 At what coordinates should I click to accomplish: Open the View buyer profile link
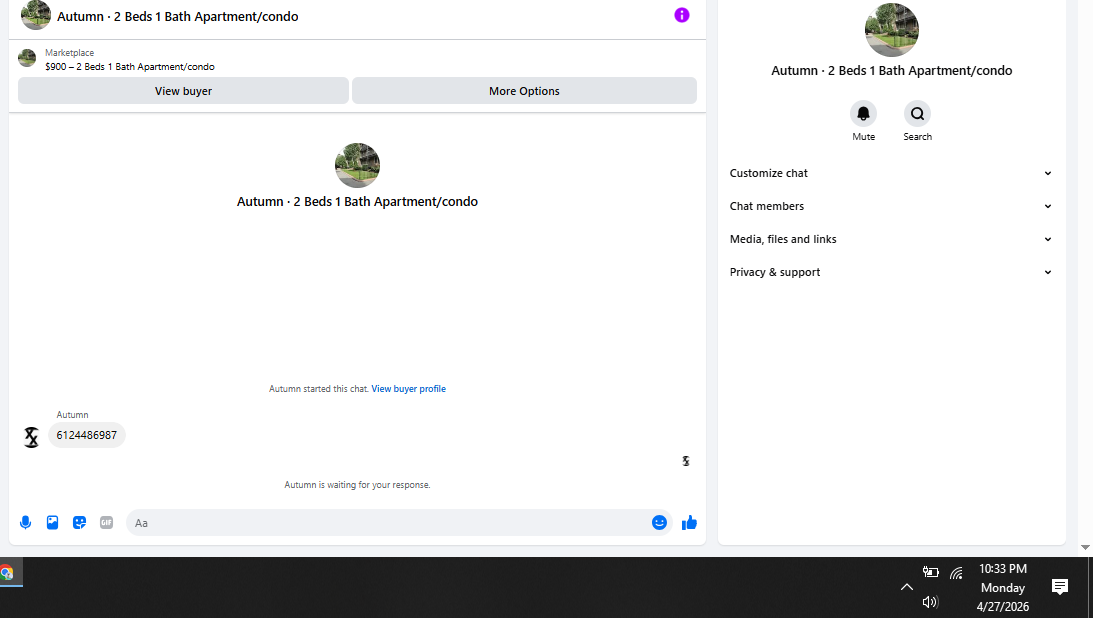[x=408, y=389]
